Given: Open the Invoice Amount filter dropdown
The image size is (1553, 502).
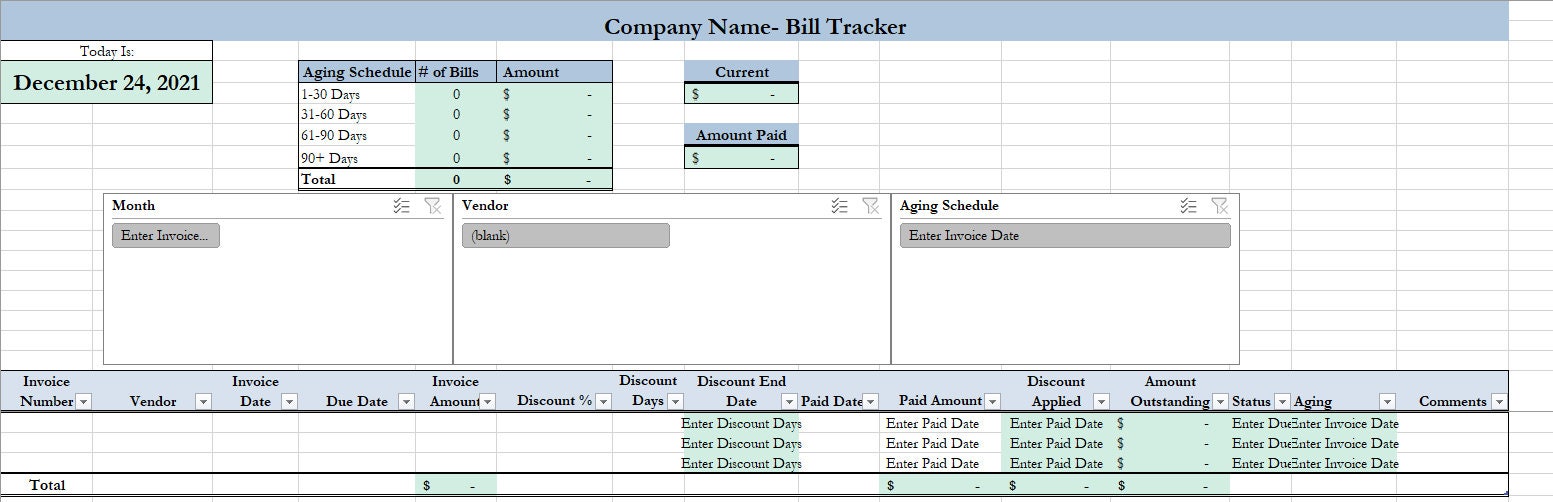Looking at the screenshot, I should [488, 402].
